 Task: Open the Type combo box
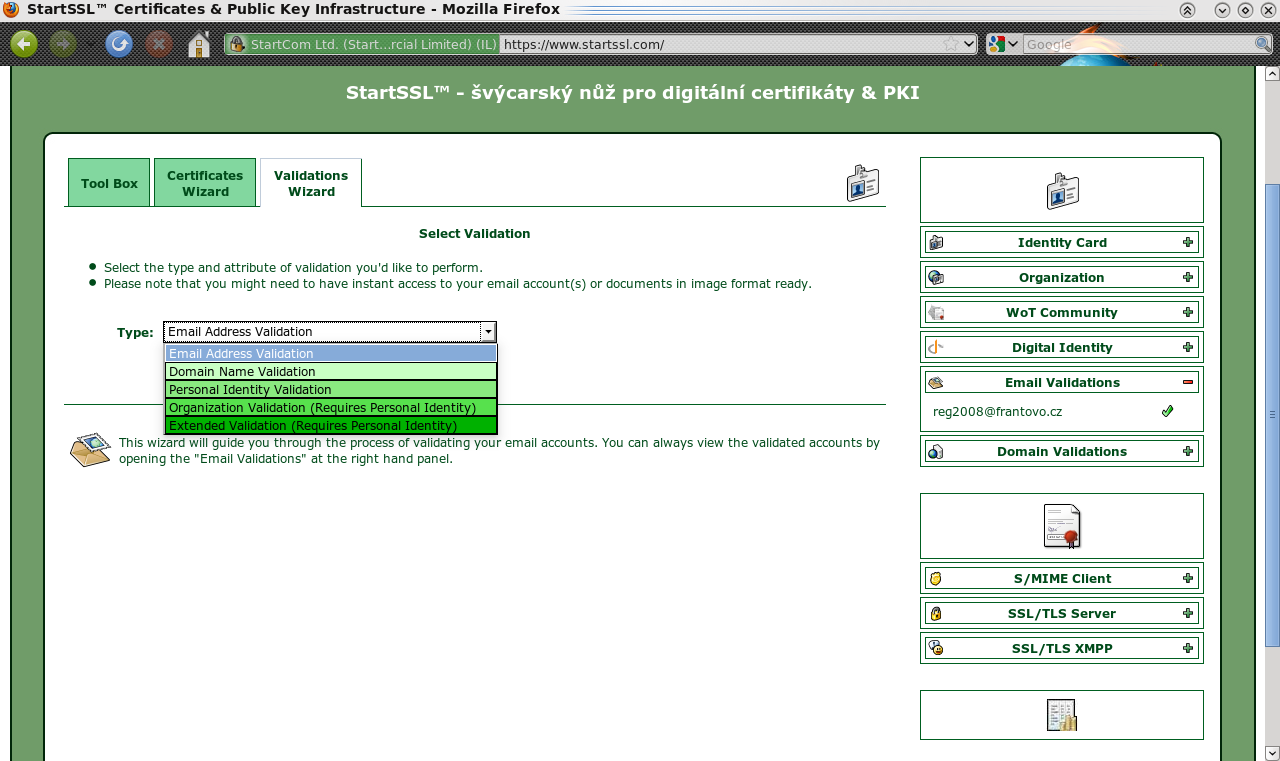(330, 332)
